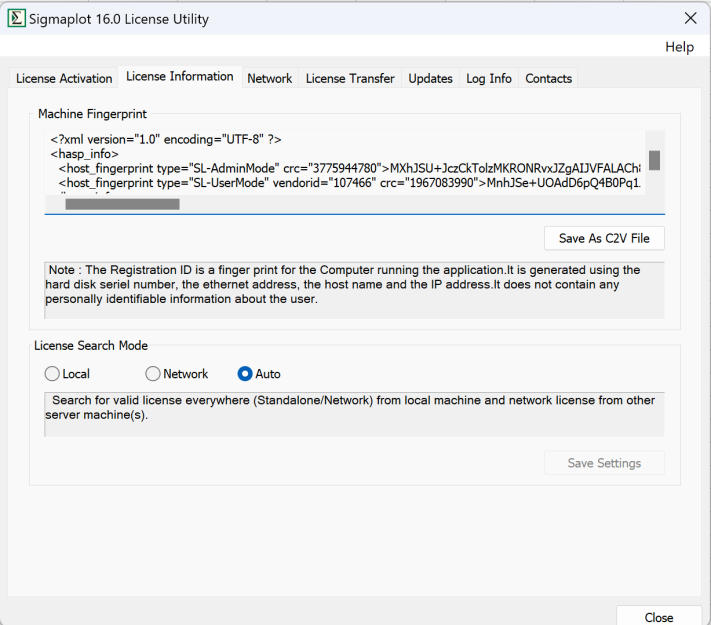Click the Machine Fingerprint group label
This screenshot has height=625, width=711.
pyautogui.click(x=92, y=114)
